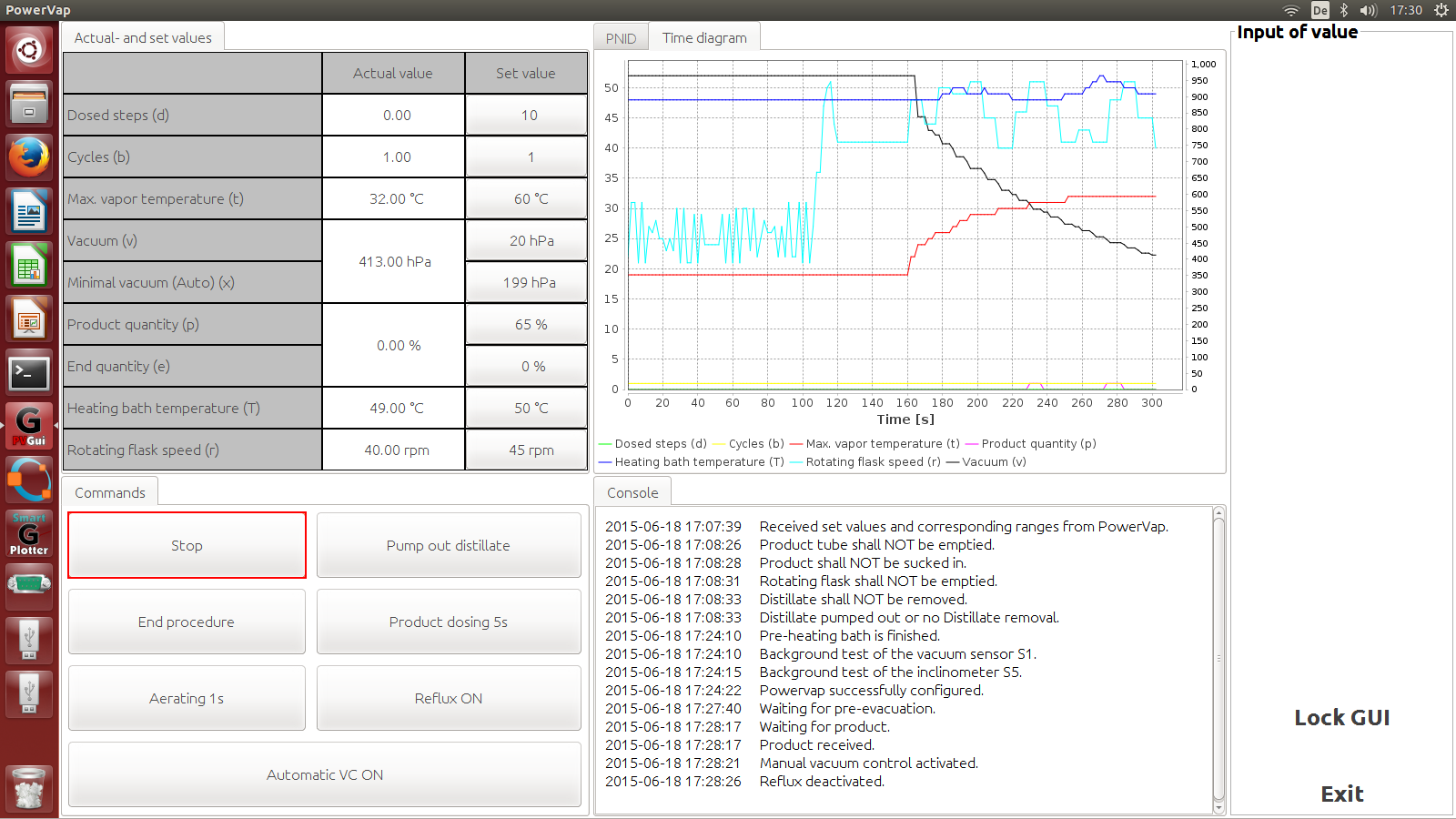Select the Actual- and set values tab

(x=143, y=37)
